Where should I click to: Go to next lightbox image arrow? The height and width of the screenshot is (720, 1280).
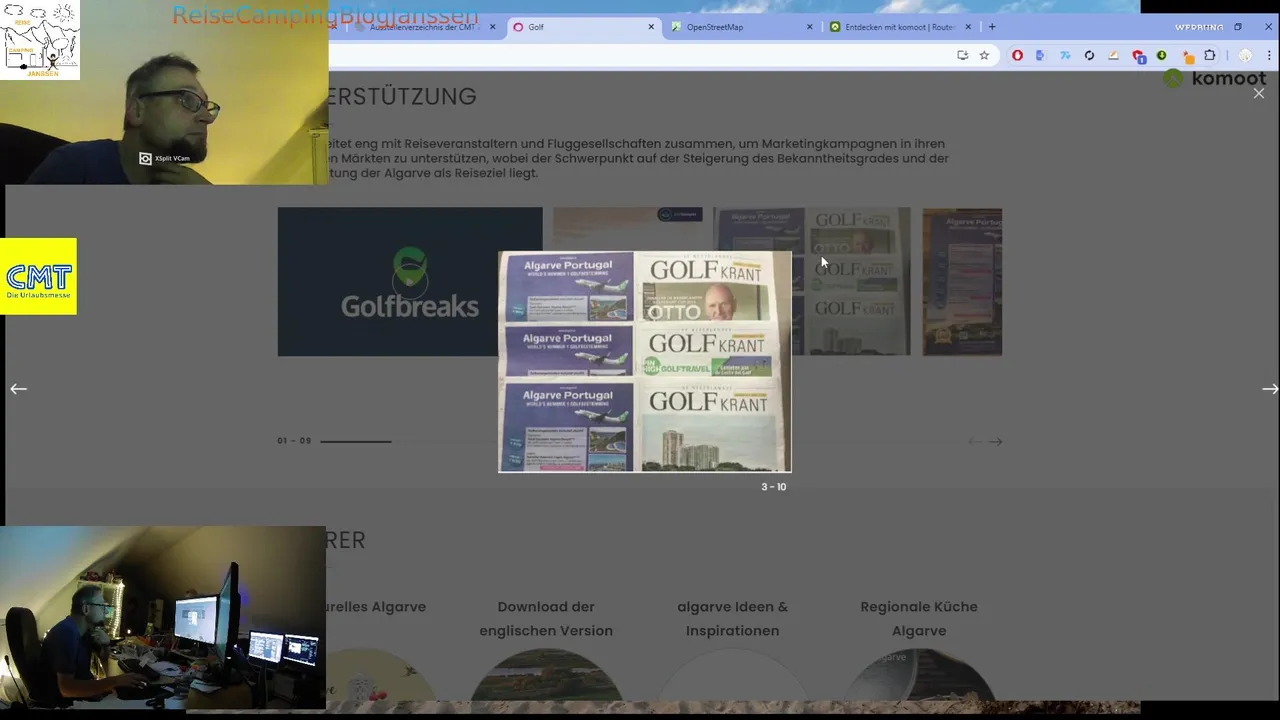(1270, 389)
